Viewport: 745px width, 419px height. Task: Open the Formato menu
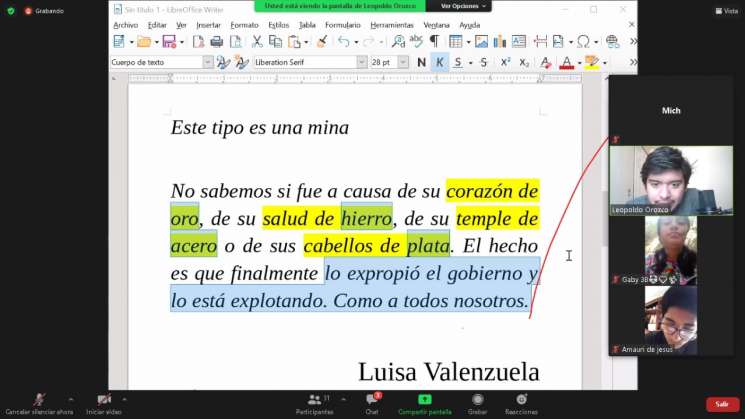tap(244, 25)
